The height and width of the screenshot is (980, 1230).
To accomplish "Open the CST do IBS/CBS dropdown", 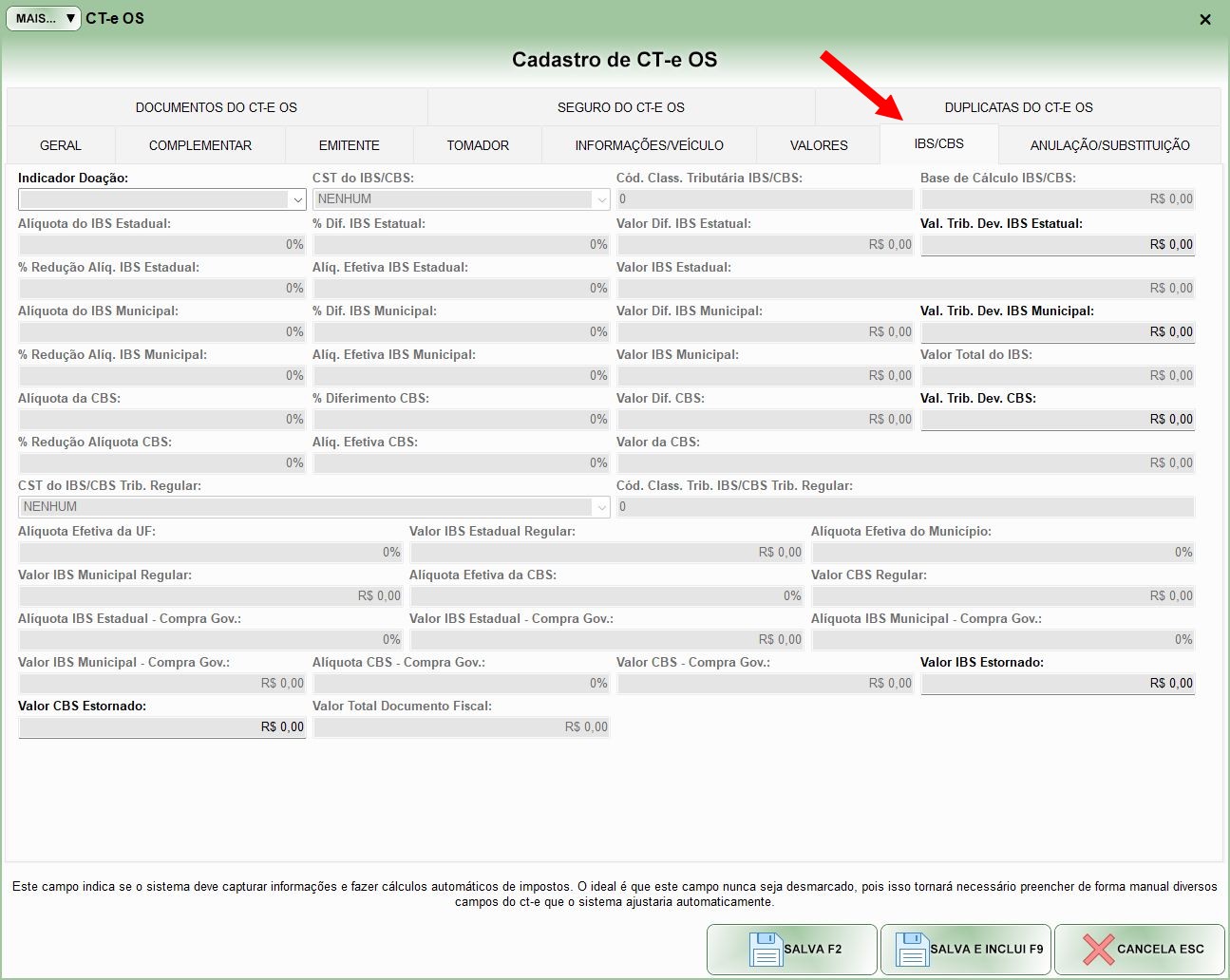I will pos(600,199).
